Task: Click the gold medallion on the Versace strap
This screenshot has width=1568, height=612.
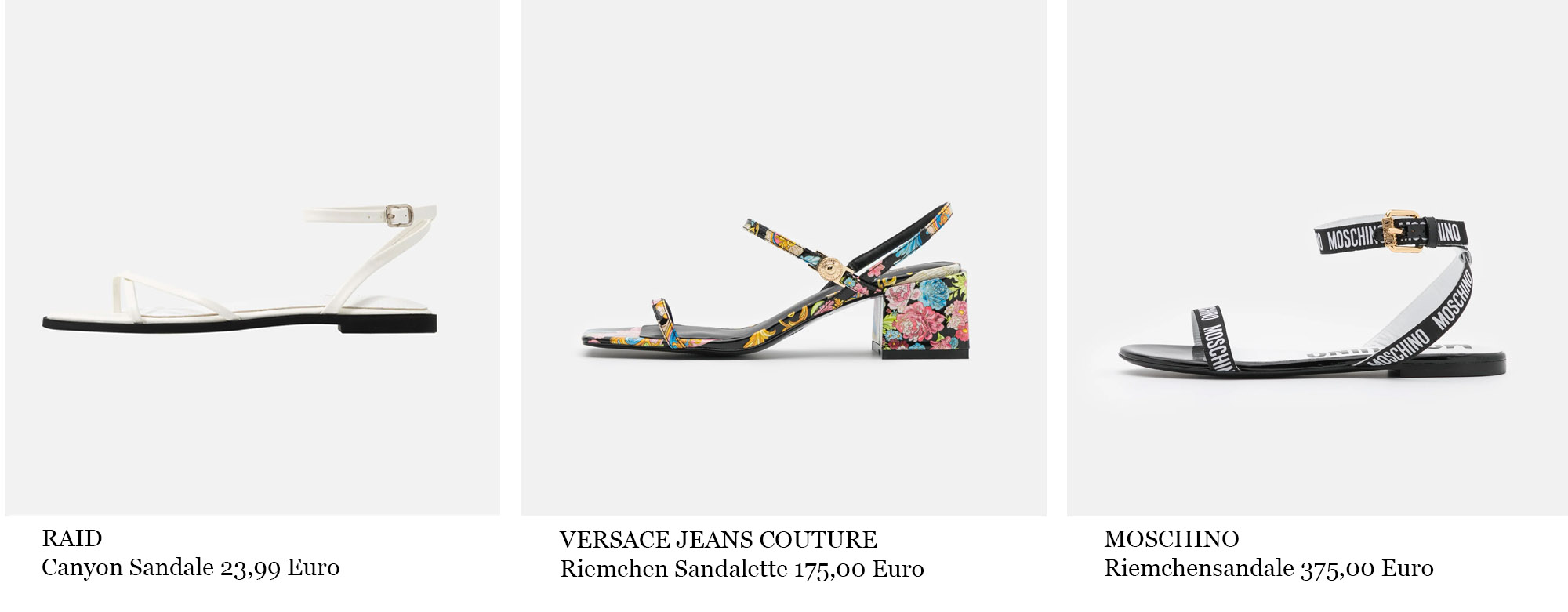Action: click(829, 269)
